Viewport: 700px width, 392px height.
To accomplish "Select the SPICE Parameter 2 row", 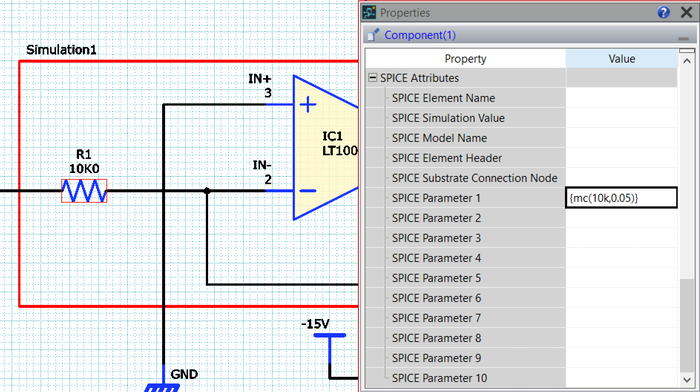I will pyautogui.click(x=521, y=218).
